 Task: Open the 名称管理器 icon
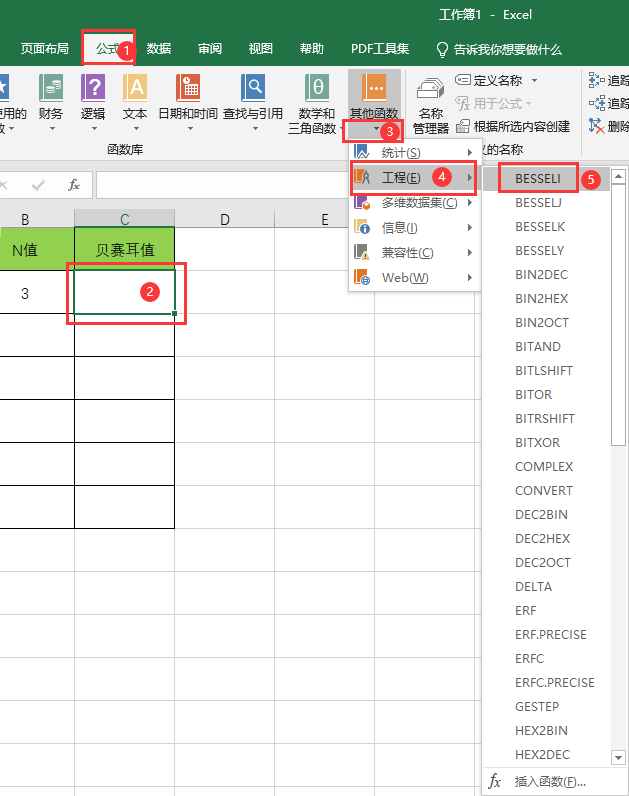[430, 89]
